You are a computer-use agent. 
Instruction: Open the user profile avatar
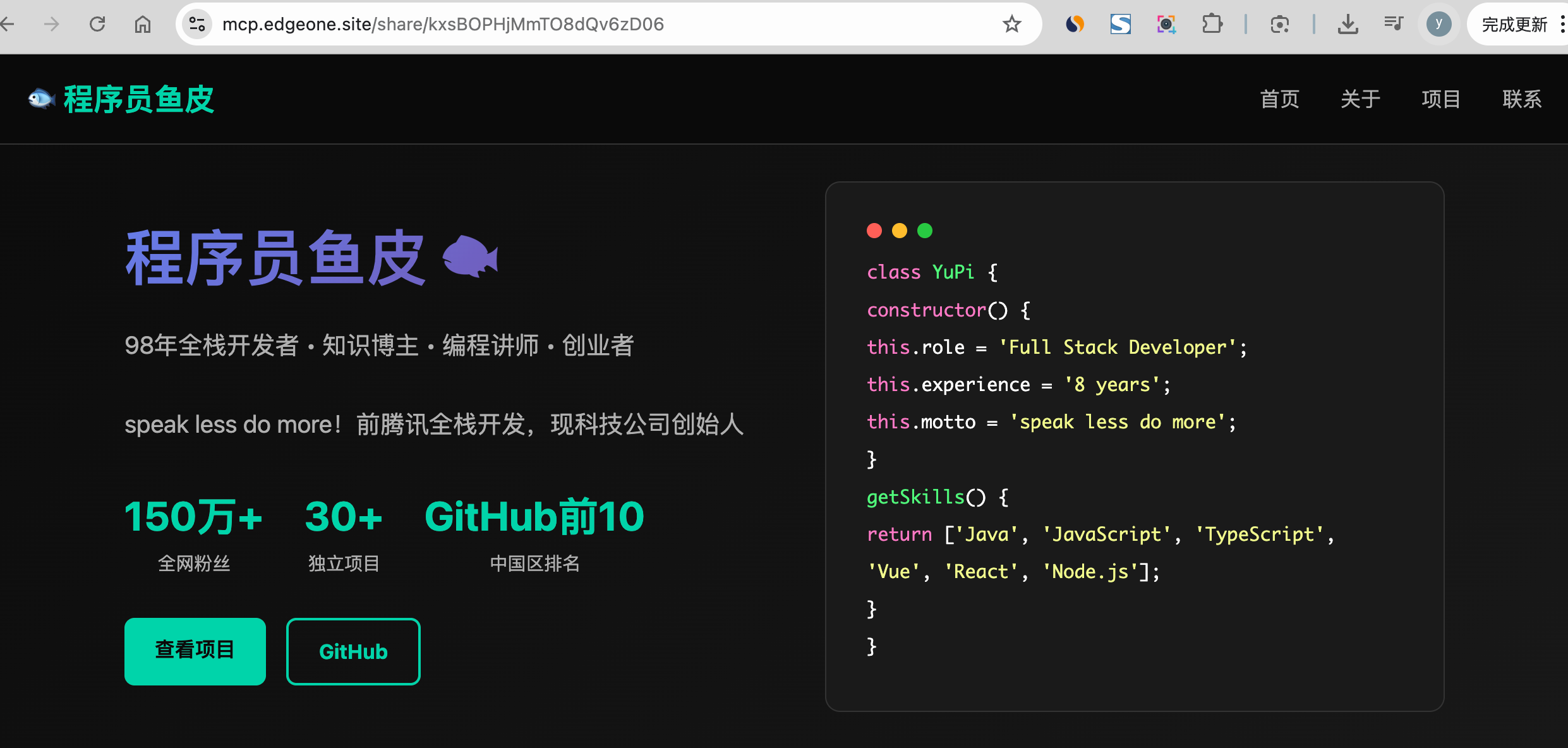(x=1438, y=24)
